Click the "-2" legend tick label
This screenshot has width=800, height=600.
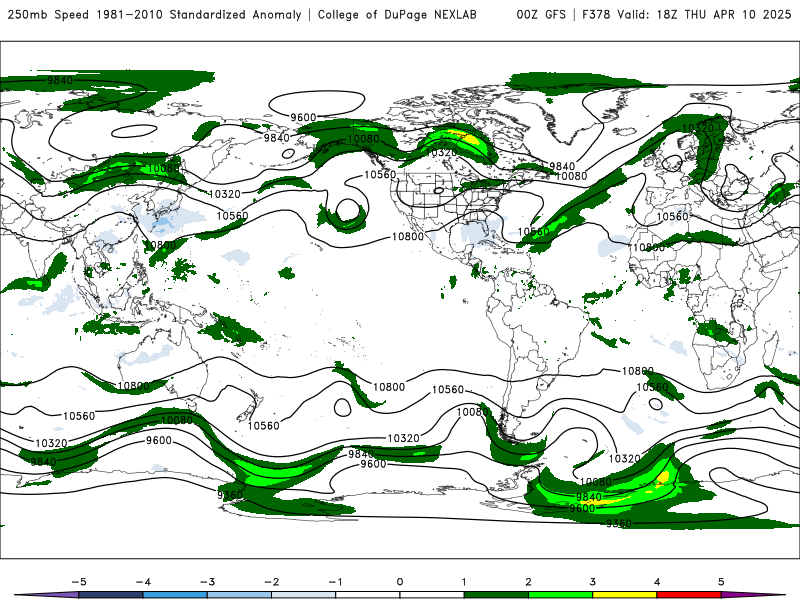271,582
